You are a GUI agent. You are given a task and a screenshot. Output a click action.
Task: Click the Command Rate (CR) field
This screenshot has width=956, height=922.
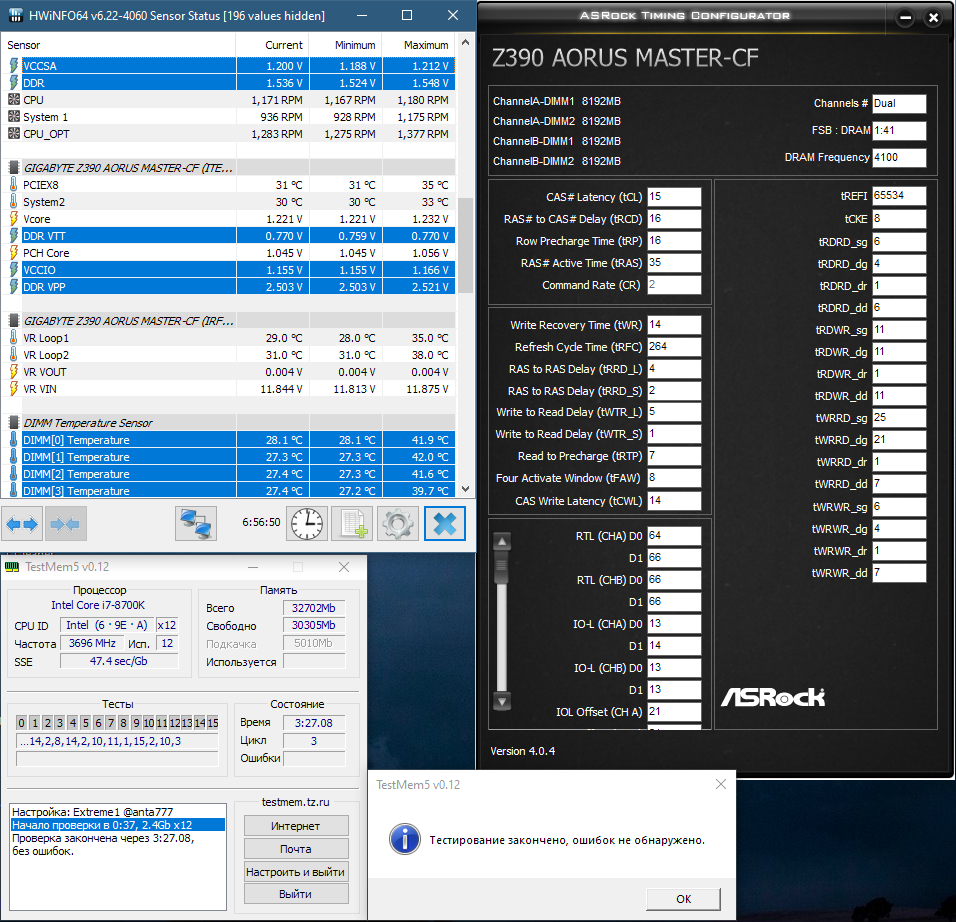(x=674, y=284)
